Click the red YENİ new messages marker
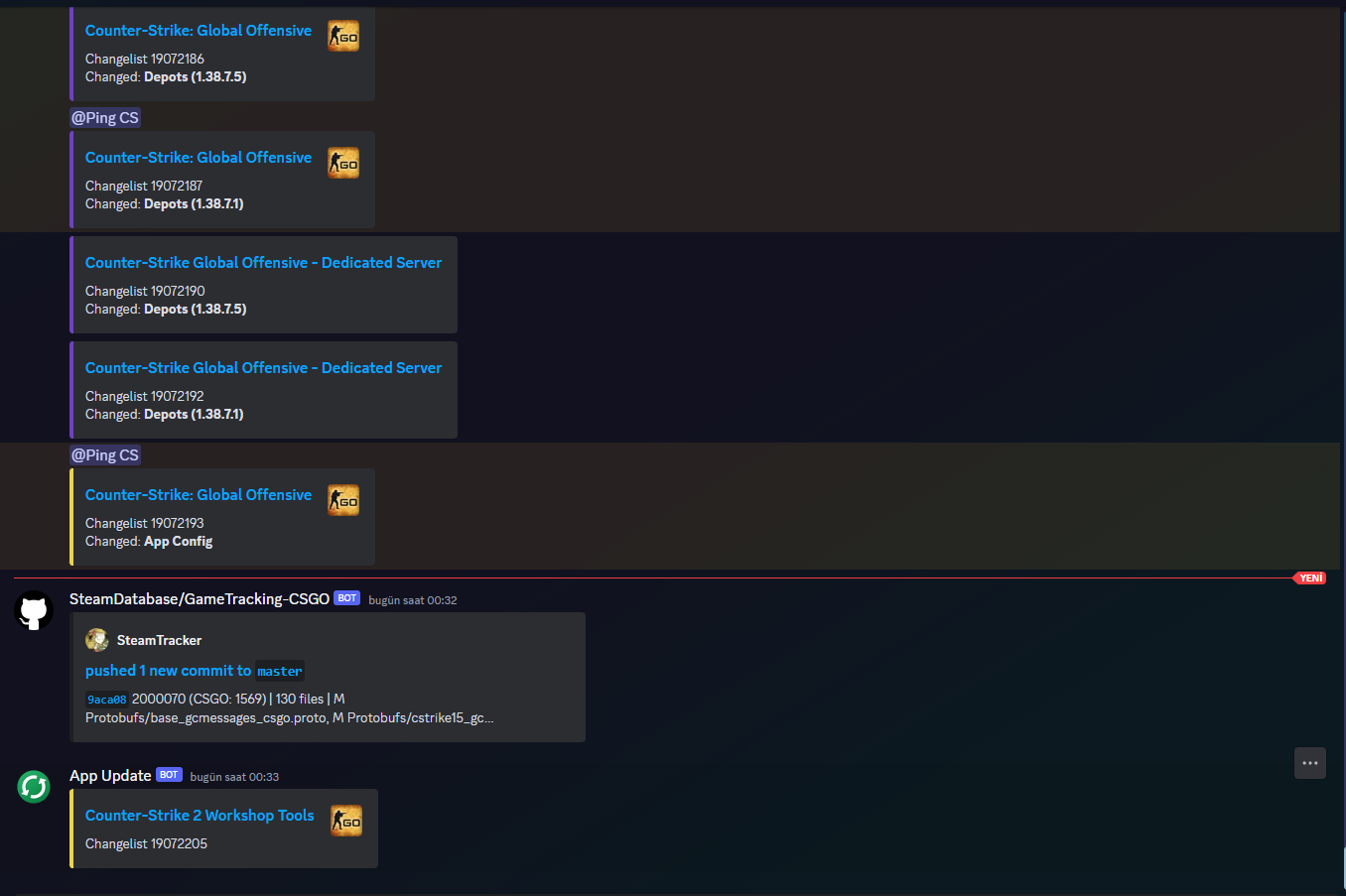This screenshot has height=896, width=1346. 1311,577
